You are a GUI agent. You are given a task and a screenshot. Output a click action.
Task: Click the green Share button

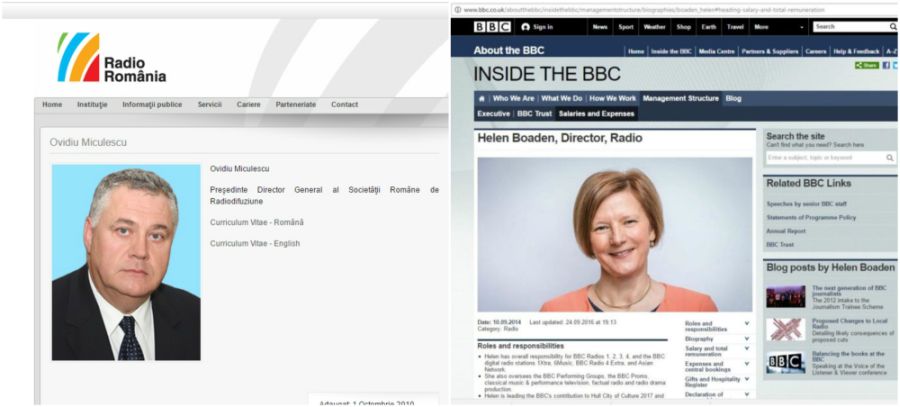pyautogui.click(x=867, y=65)
